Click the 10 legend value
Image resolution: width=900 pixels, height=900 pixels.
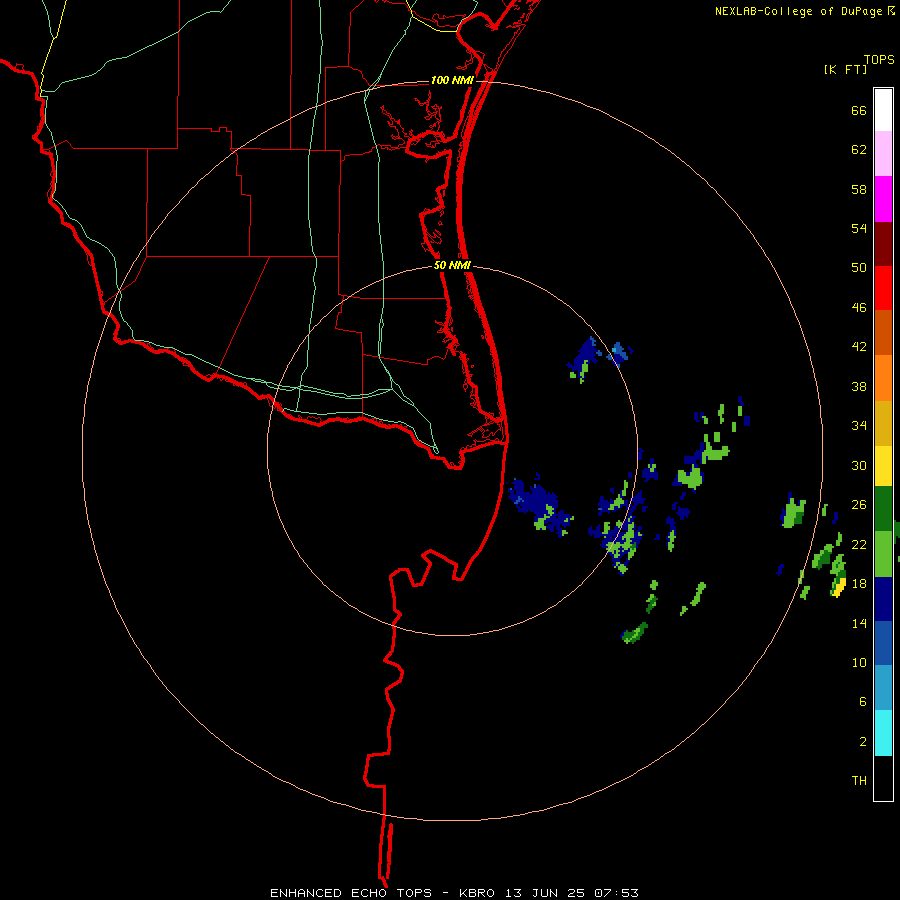tap(859, 663)
